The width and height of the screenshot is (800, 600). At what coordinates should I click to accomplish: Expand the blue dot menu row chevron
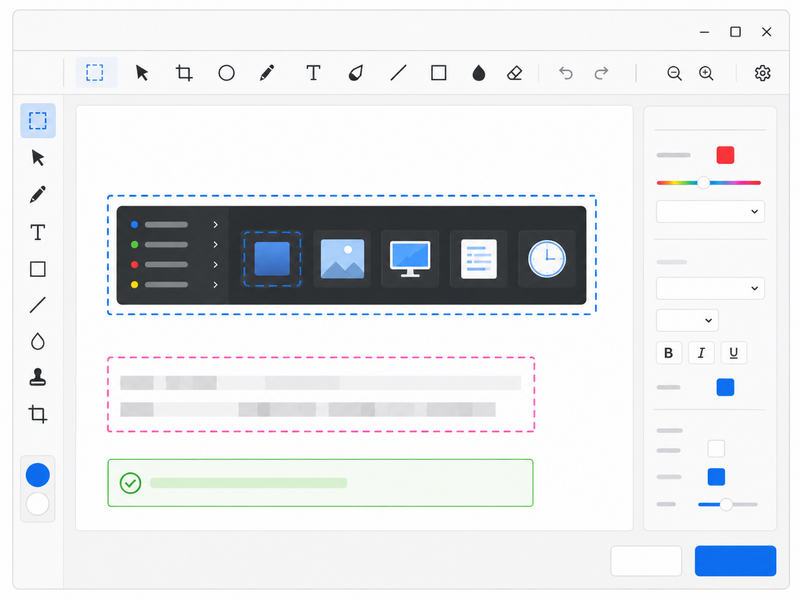click(x=215, y=224)
